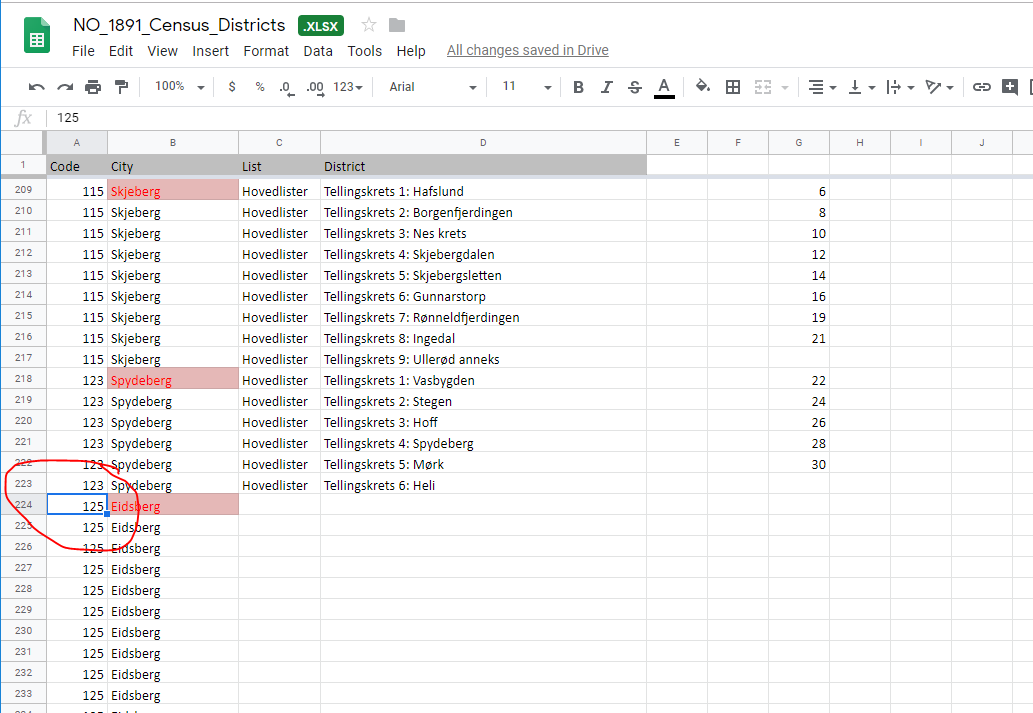Star this spreadsheet document
The image size is (1033, 713).
[x=369, y=25]
